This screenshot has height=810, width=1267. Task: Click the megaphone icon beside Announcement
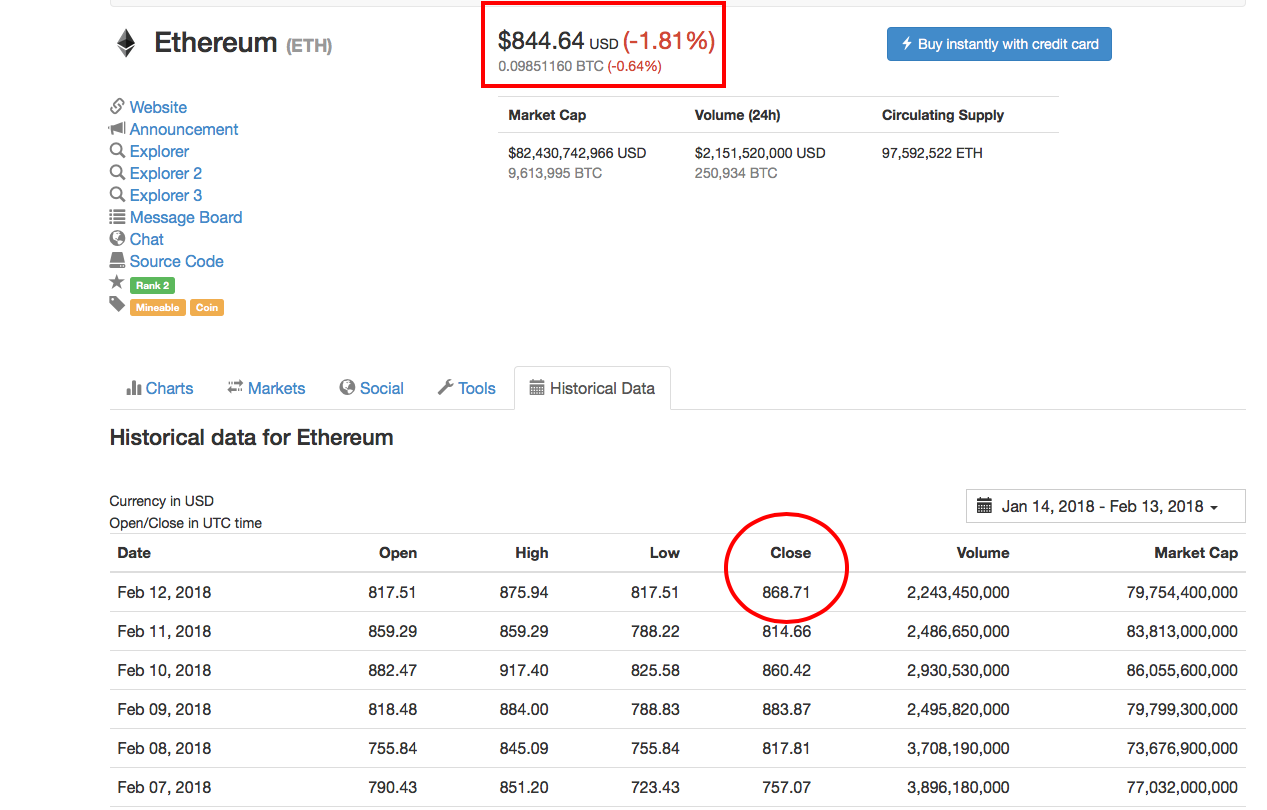(x=117, y=129)
